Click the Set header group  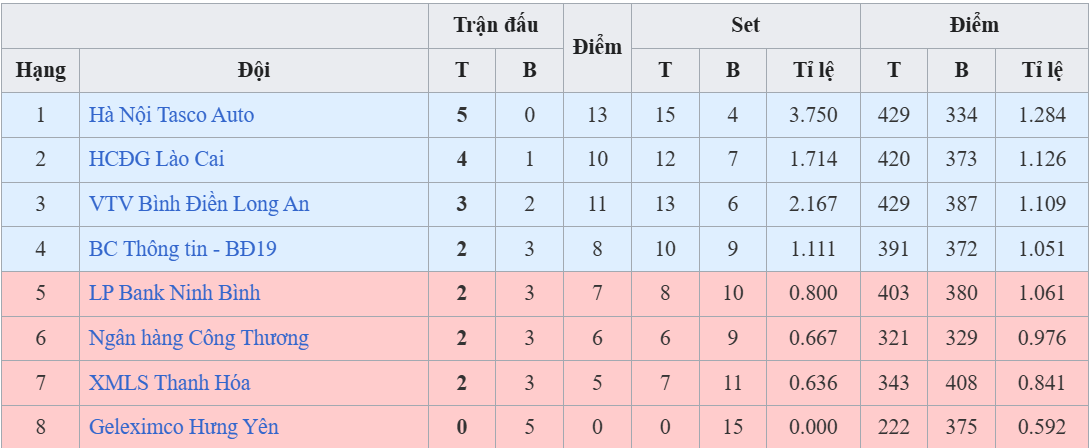click(745, 26)
